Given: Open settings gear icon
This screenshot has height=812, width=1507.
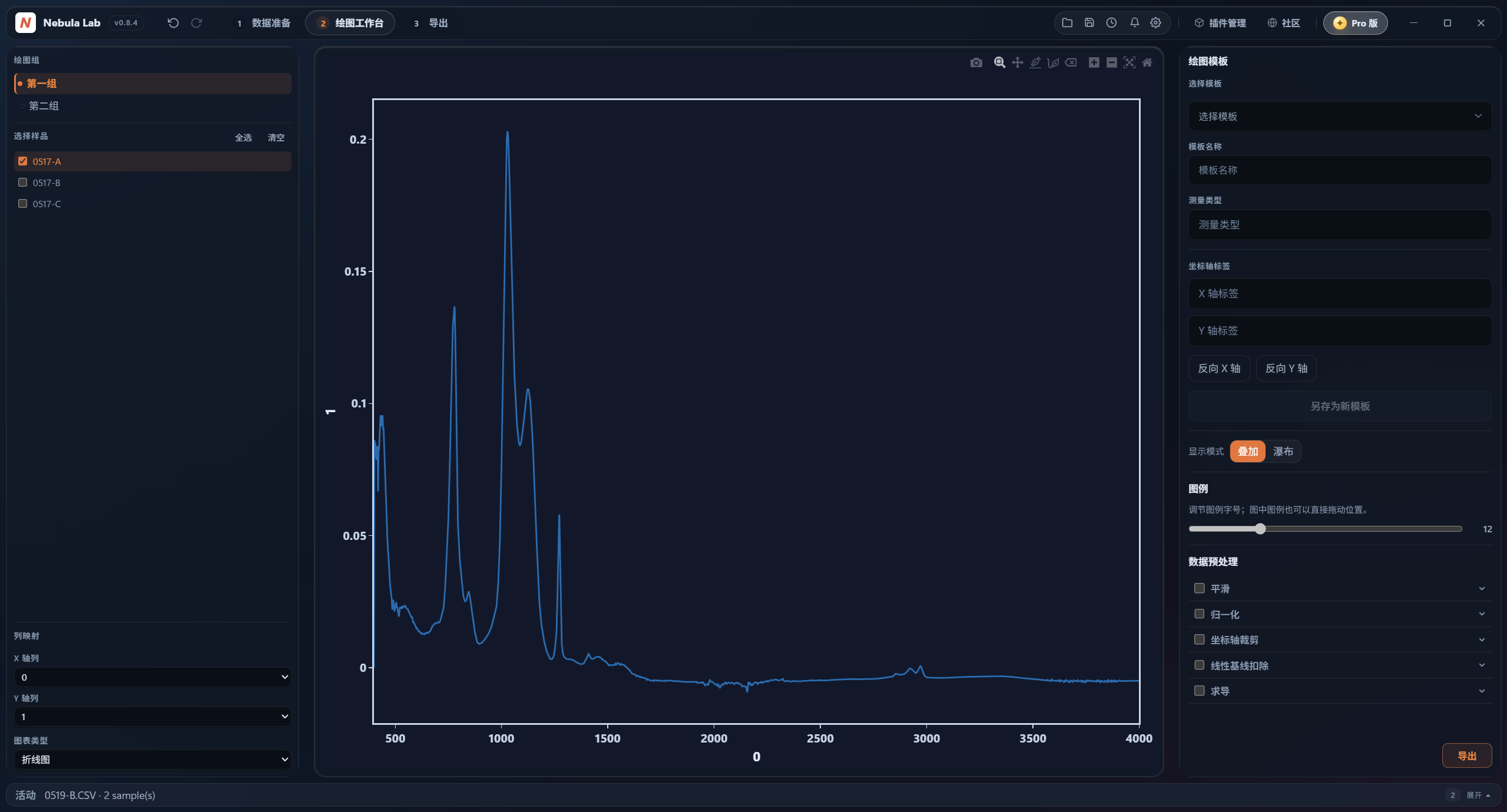Looking at the screenshot, I should click(x=1155, y=23).
